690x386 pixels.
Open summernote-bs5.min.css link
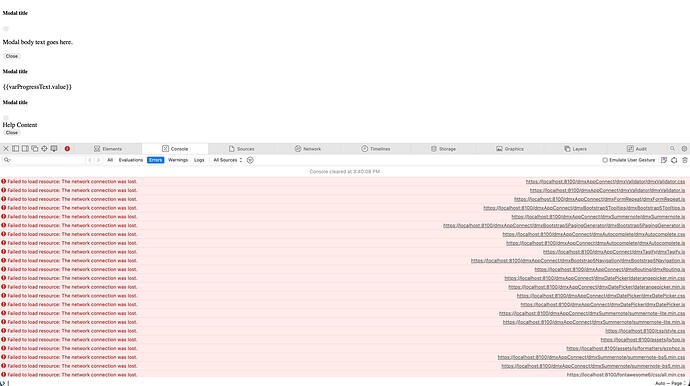591,357
